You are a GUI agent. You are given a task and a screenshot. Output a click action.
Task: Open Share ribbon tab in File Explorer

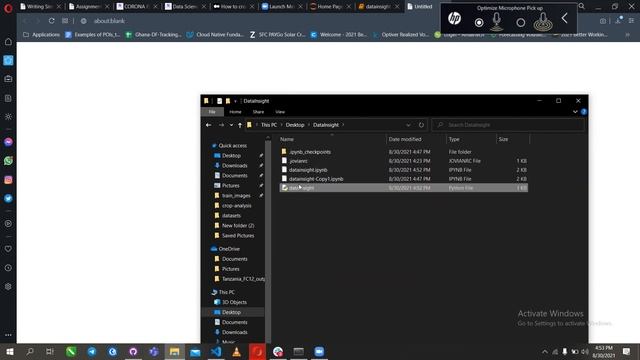[x=258, y=112]
